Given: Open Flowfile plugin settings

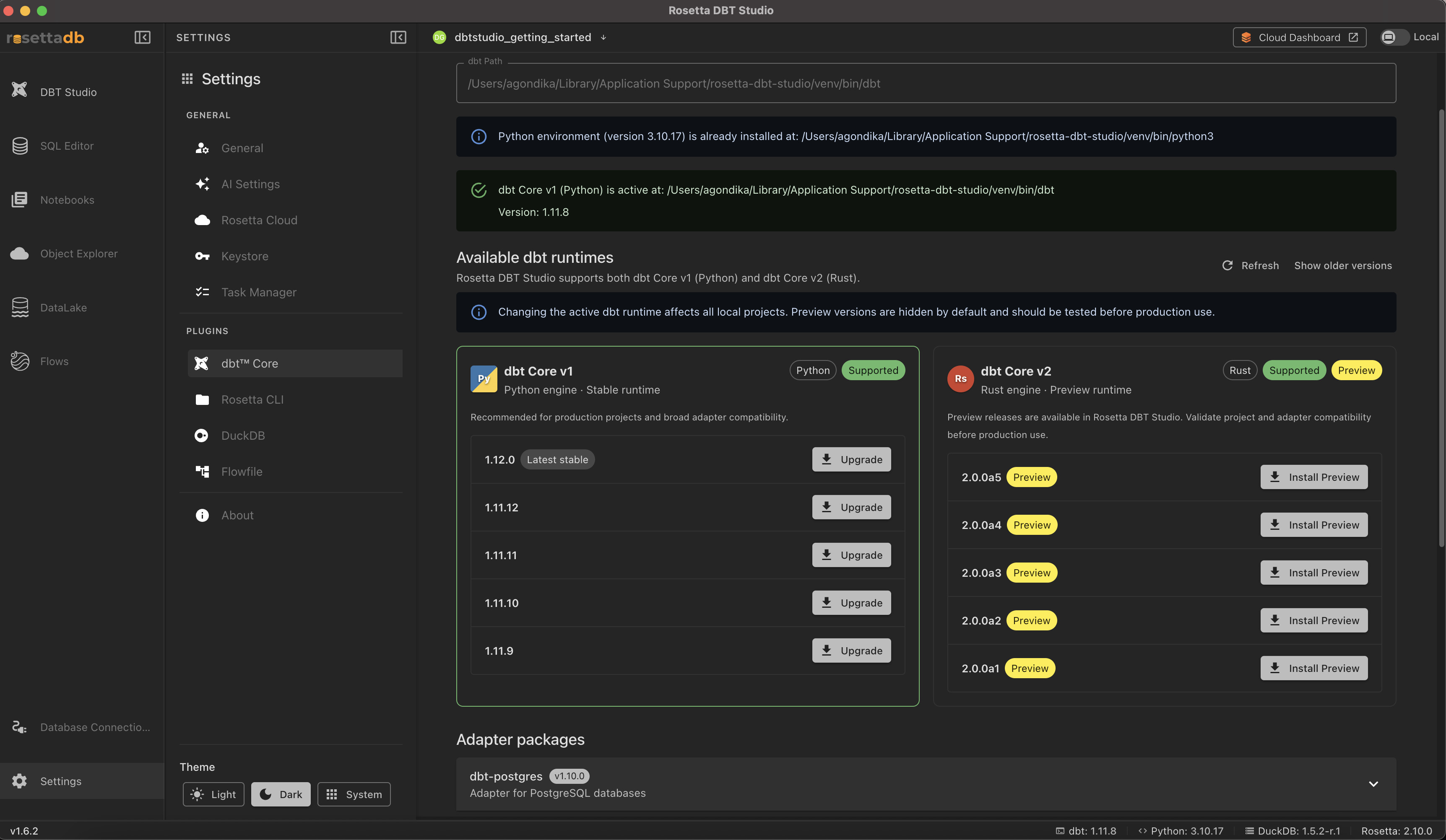Looking at the screenshot, I should point(295,472).
